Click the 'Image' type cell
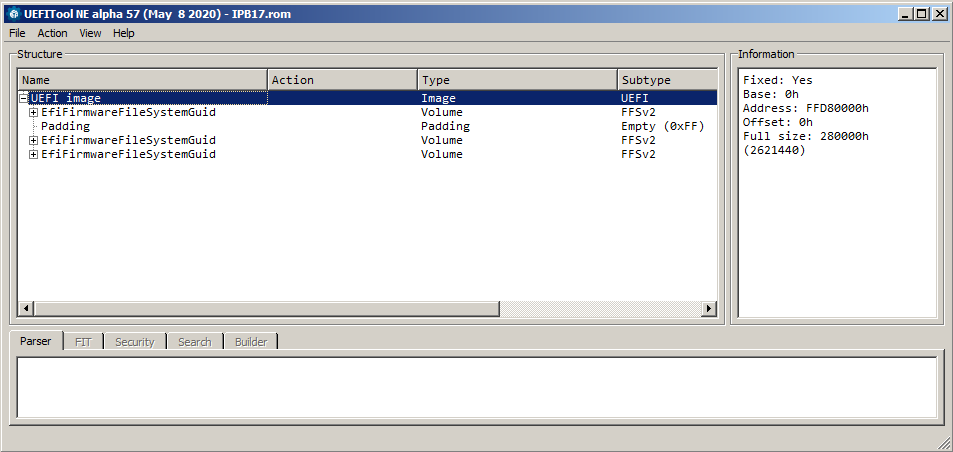Image resolution: width=953 pixels, height=452 pixels. pos(438,98)
